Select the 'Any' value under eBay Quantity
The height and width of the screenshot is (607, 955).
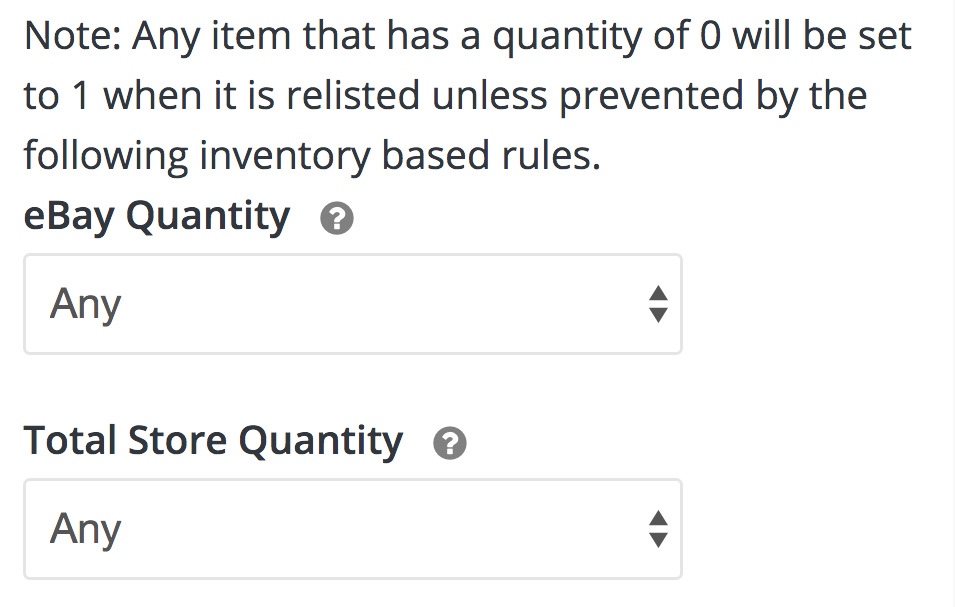(85, 304)
